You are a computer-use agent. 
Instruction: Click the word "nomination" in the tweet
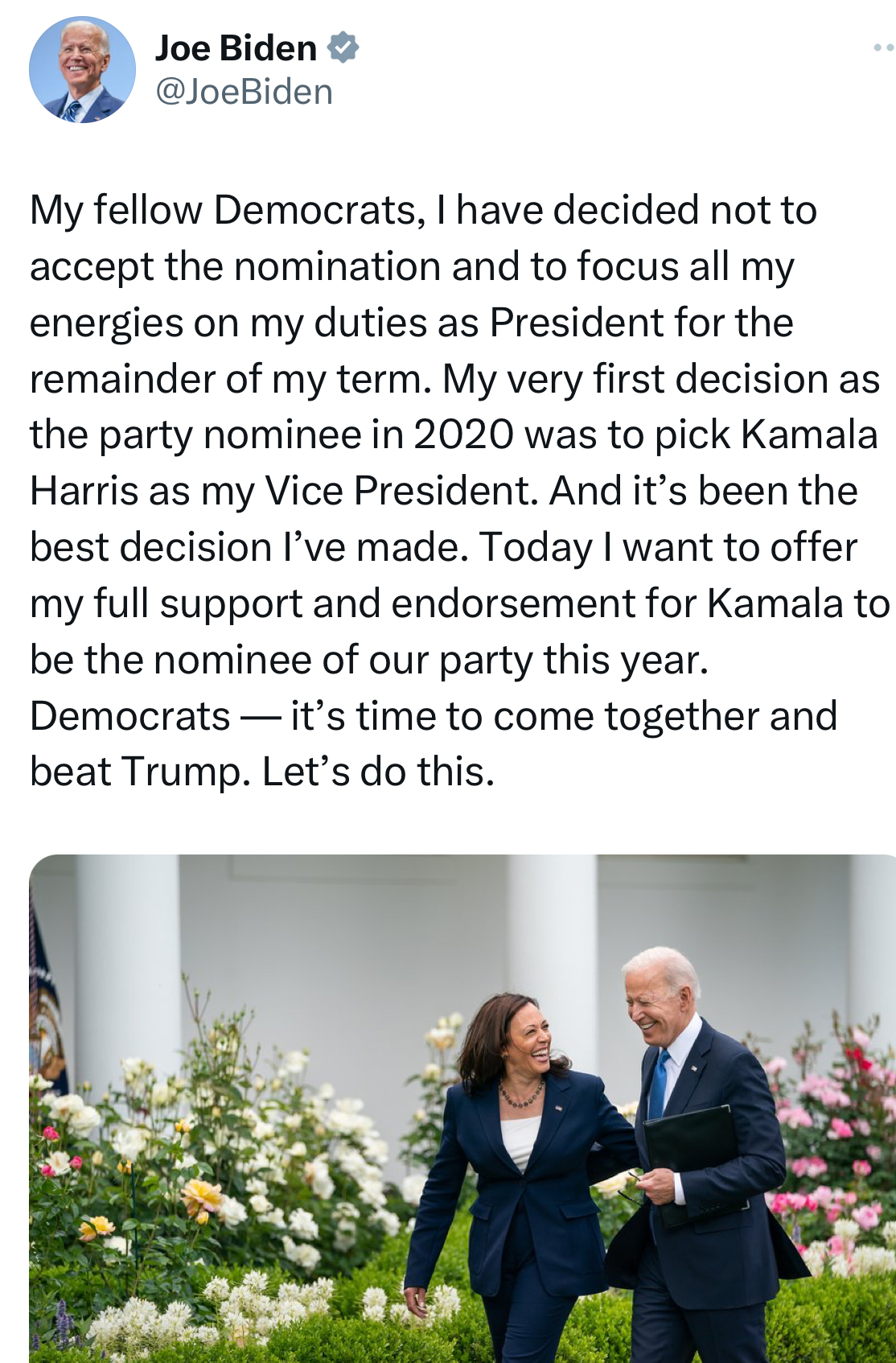[x=336, y=266]
